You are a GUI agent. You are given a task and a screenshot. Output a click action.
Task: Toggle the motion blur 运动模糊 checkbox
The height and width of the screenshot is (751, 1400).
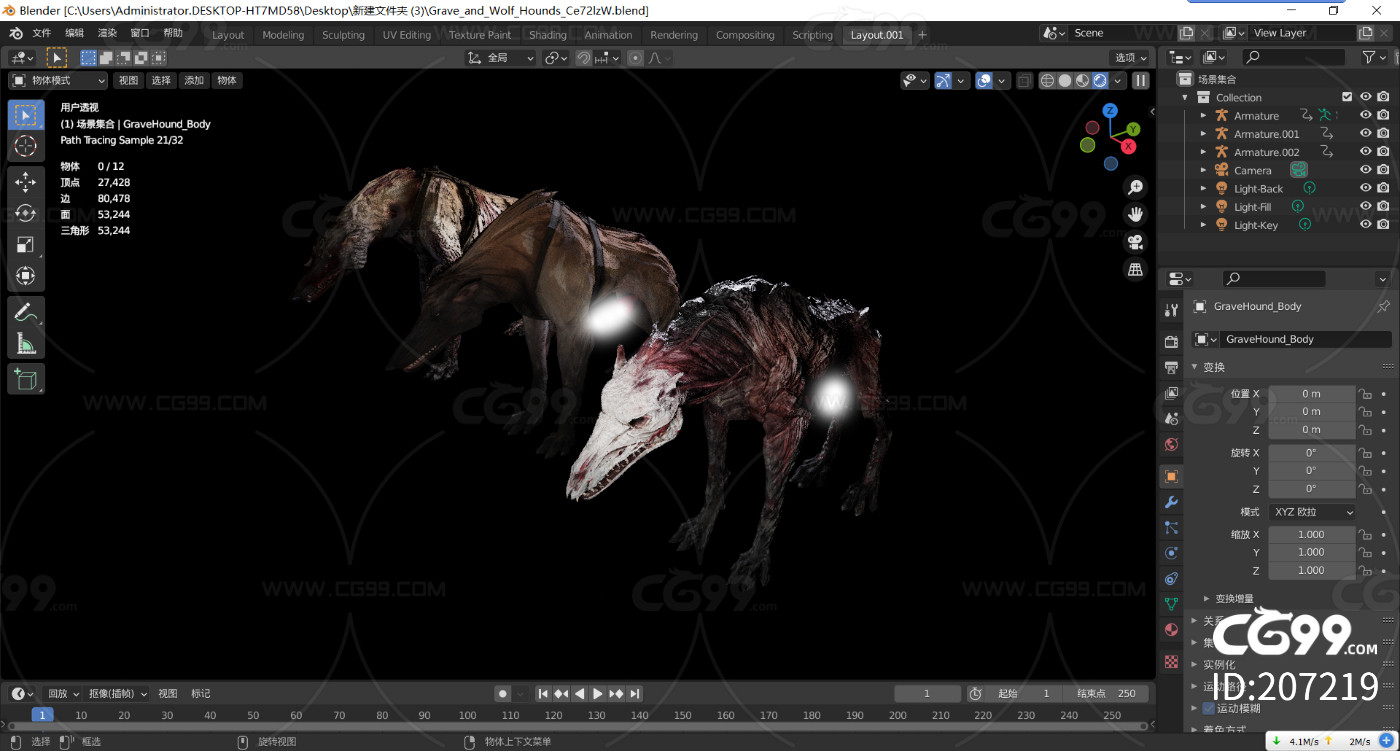point(1208,708)
